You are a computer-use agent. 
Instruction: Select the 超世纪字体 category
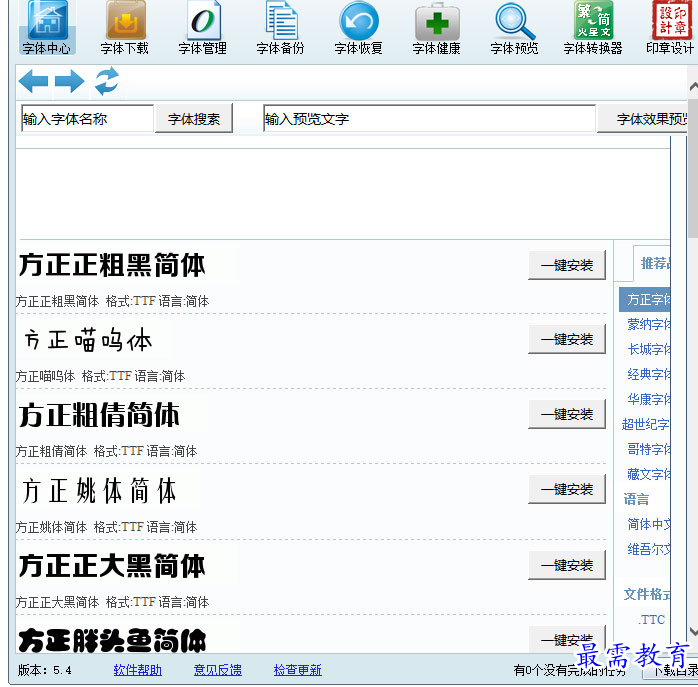645,424
